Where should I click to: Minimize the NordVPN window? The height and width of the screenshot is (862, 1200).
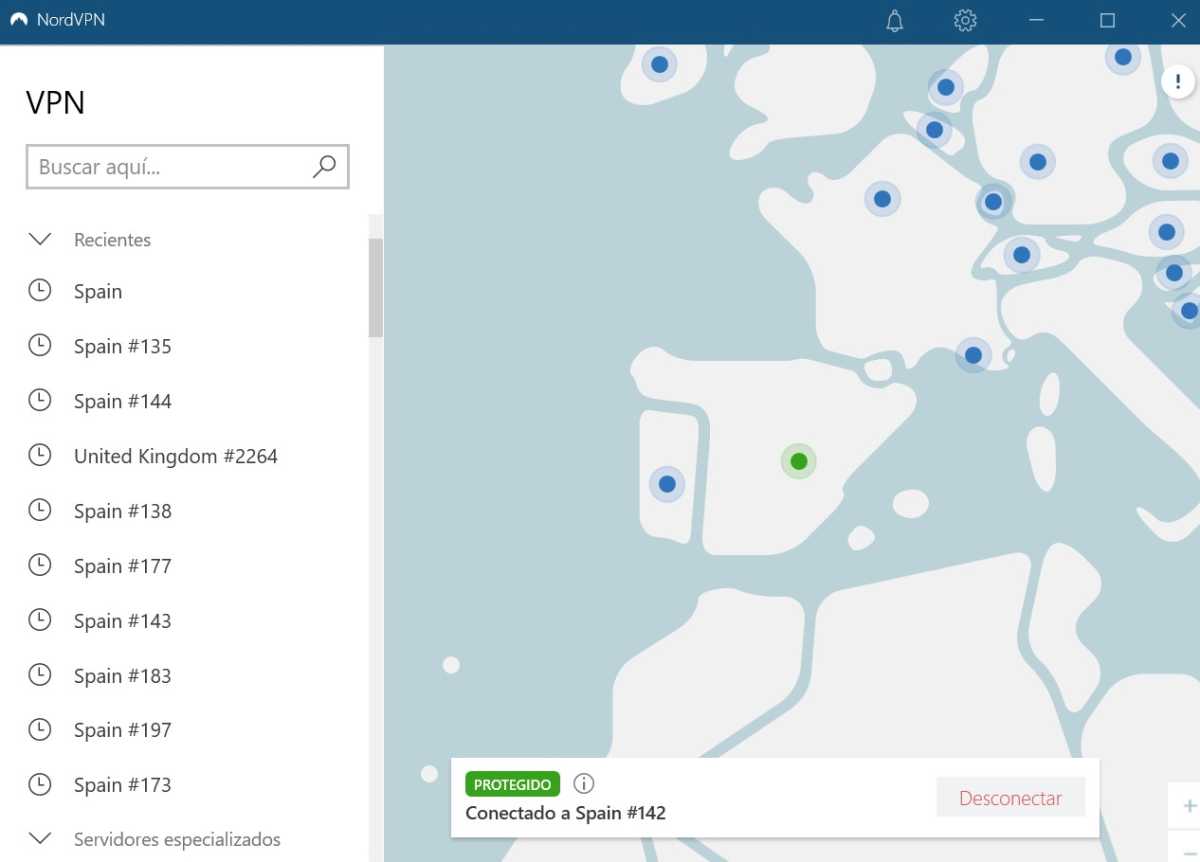click(x=1036, y=21)
